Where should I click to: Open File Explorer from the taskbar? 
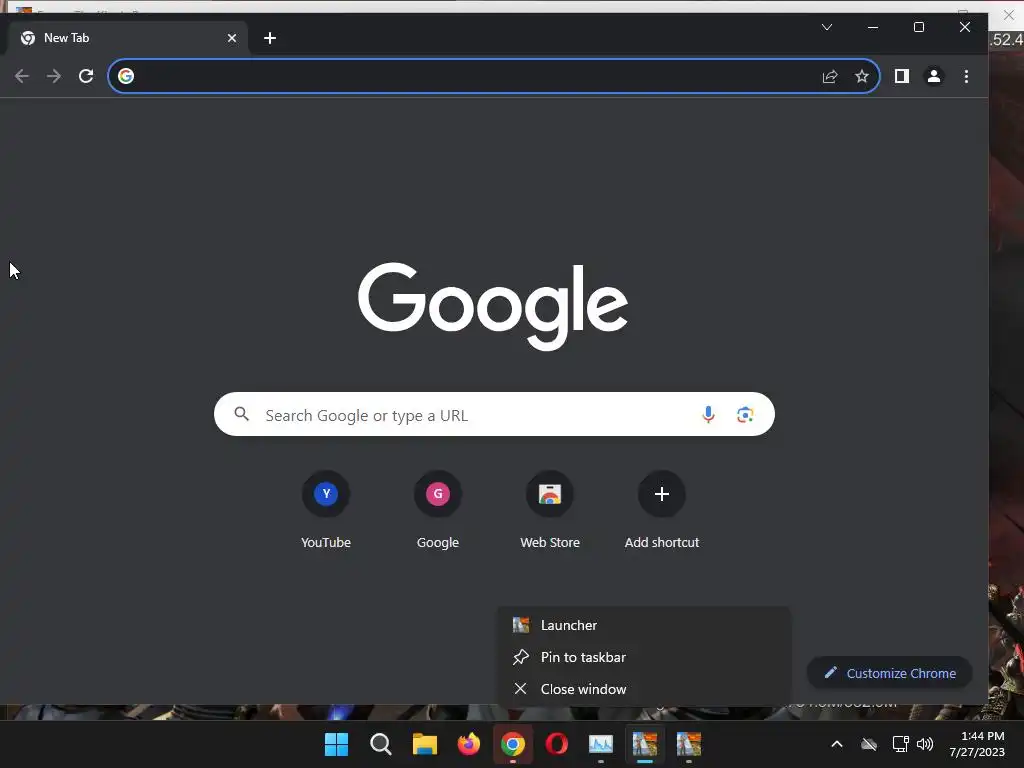(424, 744)
